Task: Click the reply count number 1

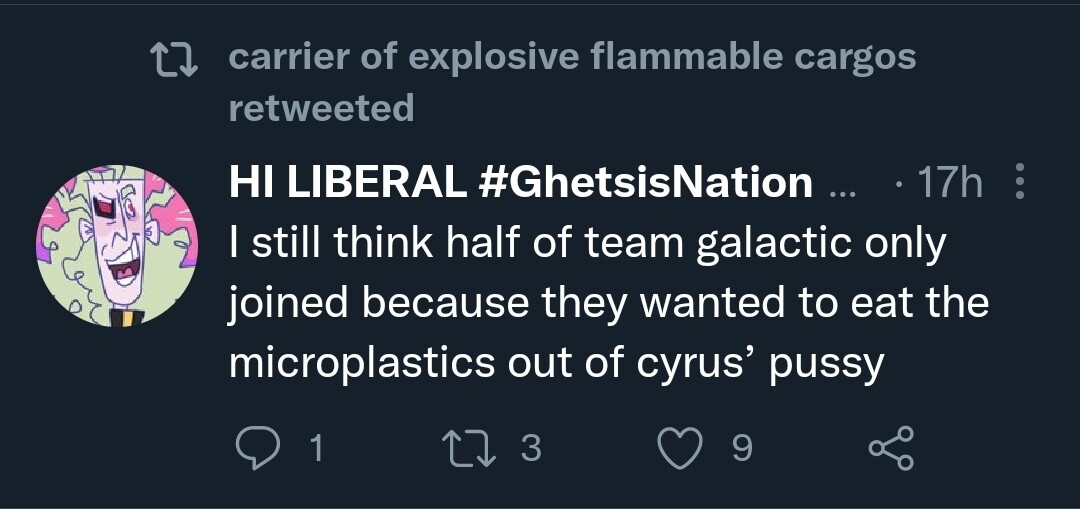Action: coord(316,449)
